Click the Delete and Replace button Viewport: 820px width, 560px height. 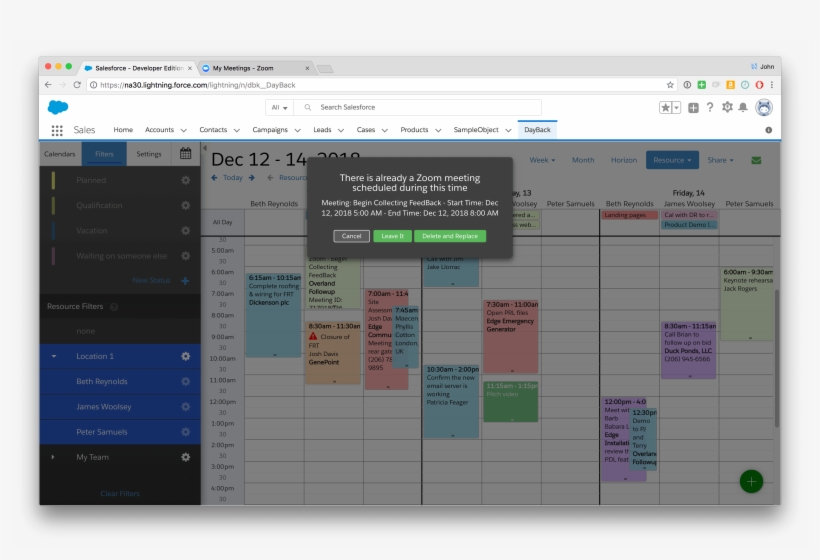point(450,236)
